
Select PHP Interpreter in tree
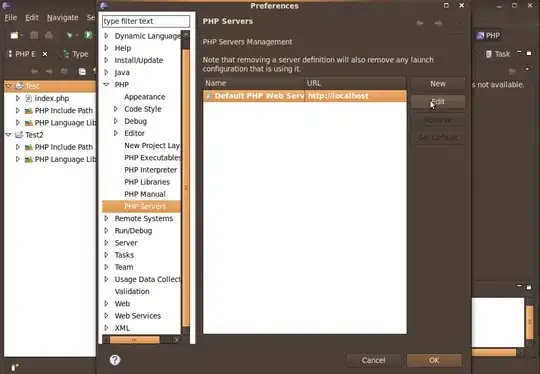pyautogui.click(x=150, y=170)
